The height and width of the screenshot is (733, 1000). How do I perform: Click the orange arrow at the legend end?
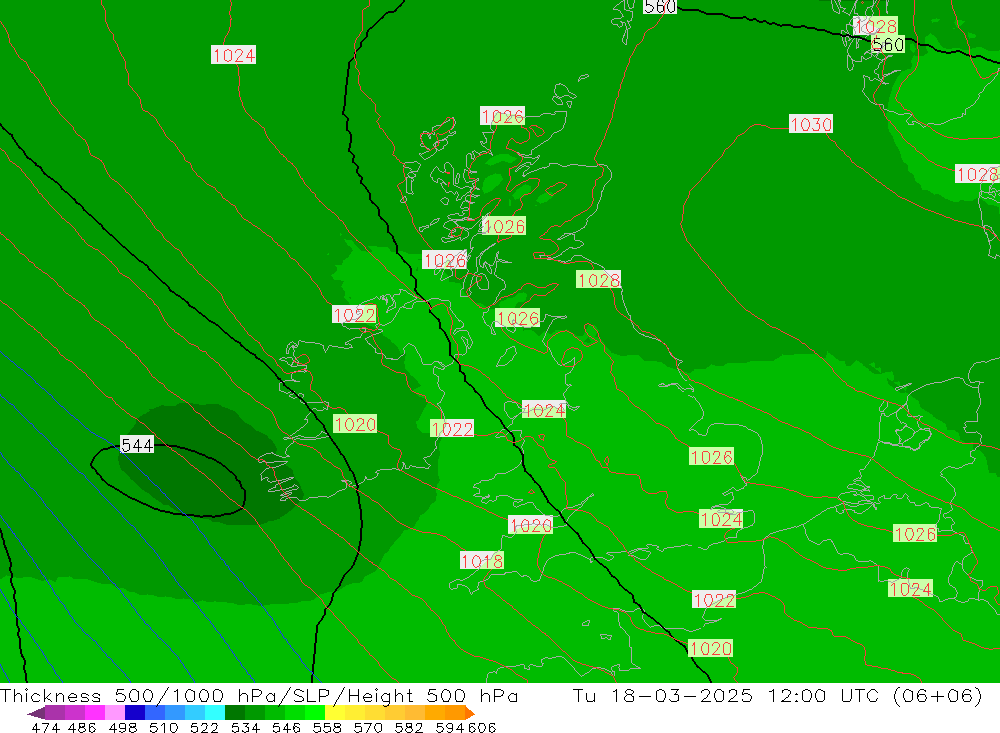pos(469,713)
